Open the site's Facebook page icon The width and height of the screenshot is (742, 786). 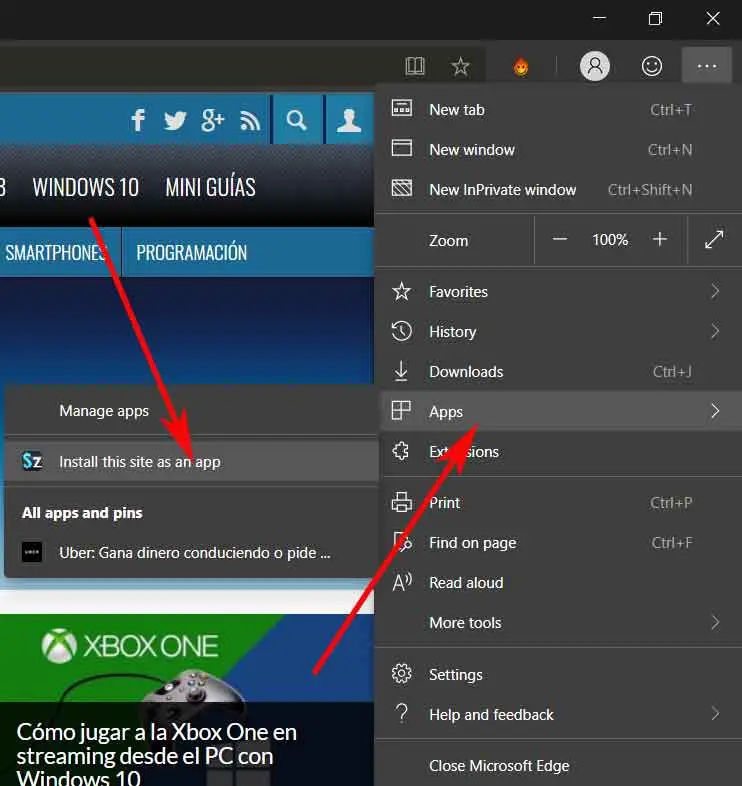[x=138, y=120]
